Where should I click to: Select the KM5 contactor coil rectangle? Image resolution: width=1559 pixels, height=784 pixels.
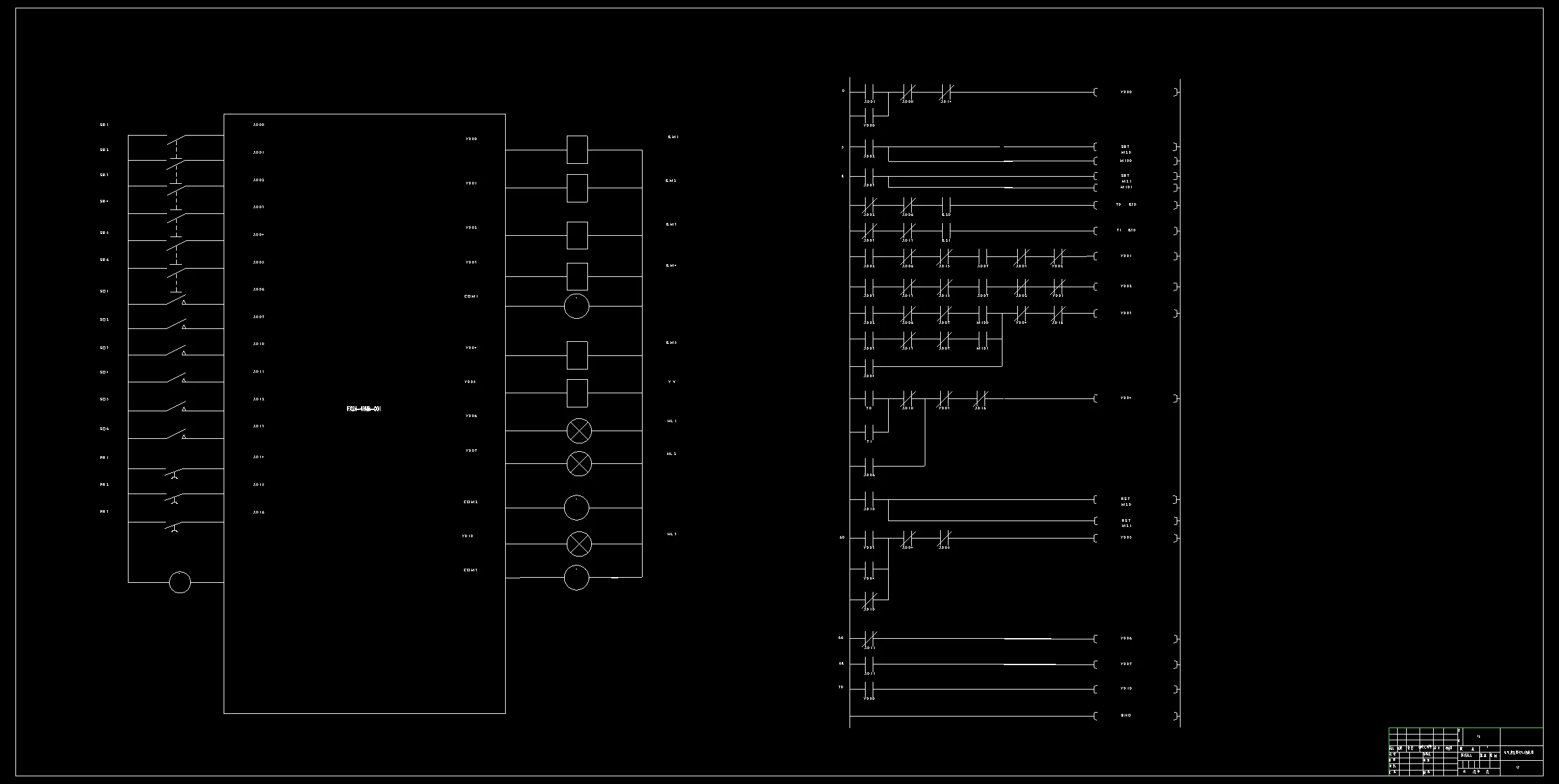(x=577, y=355)
